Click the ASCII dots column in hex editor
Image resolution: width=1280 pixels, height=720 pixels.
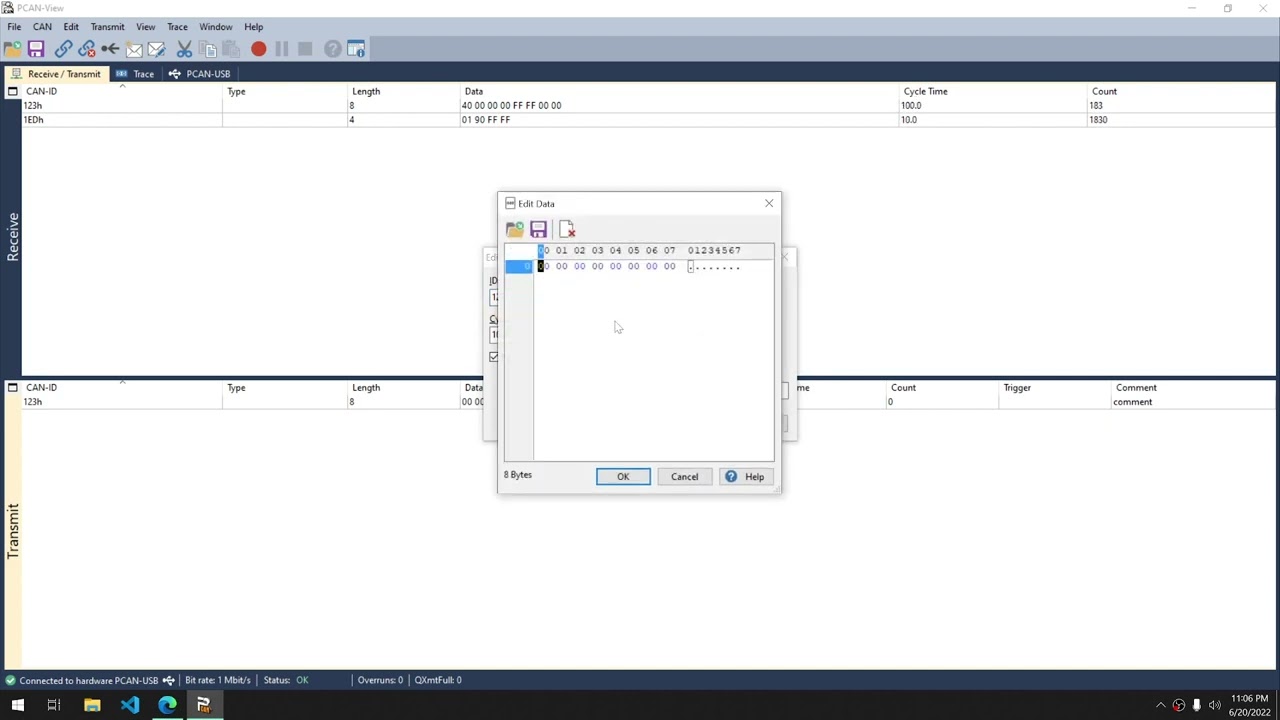[x=714, y=266]
